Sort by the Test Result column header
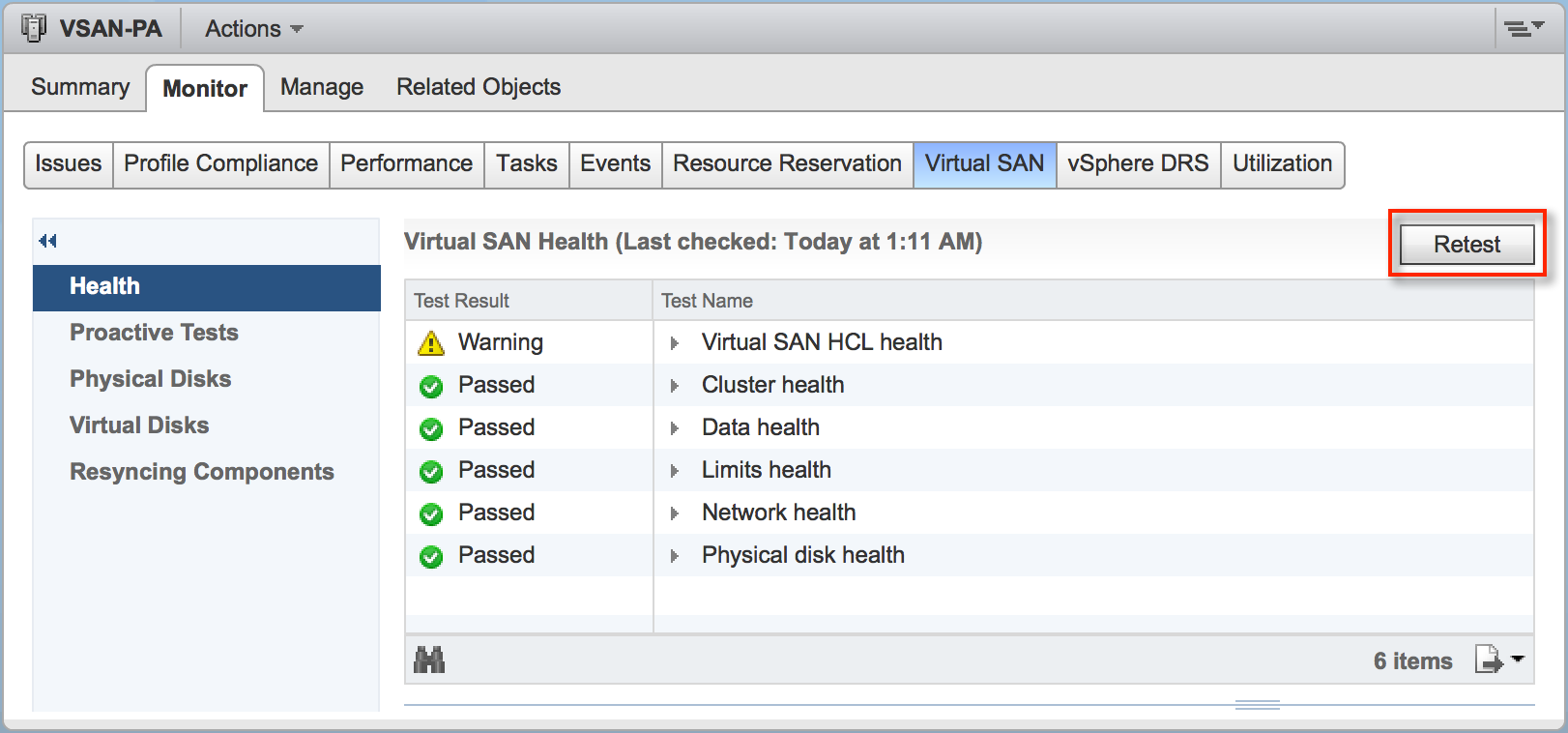The width and height of the screenshot is (1568, 733). pos(529,301)
